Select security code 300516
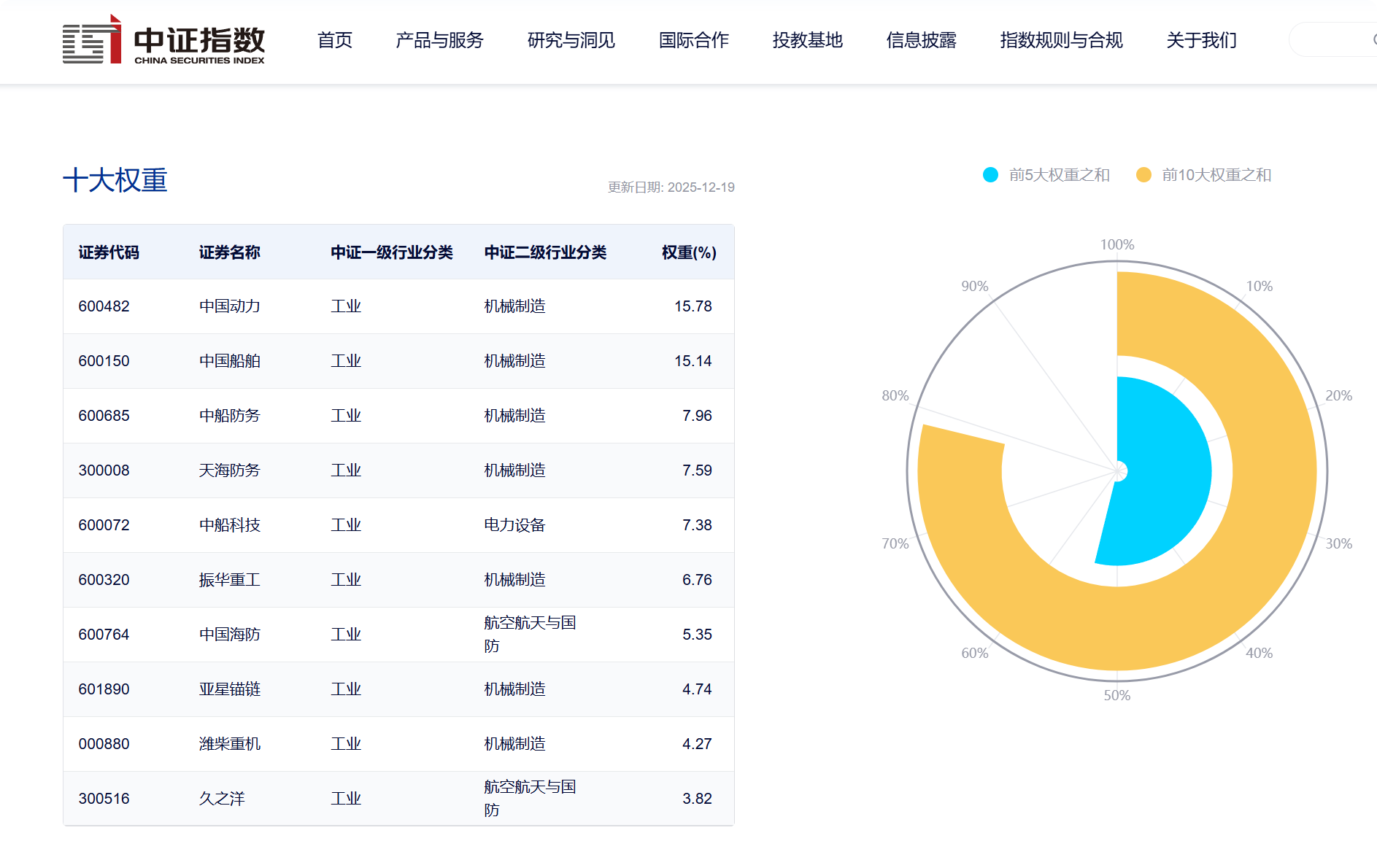 pyautogui.click(x=104, y=799)
